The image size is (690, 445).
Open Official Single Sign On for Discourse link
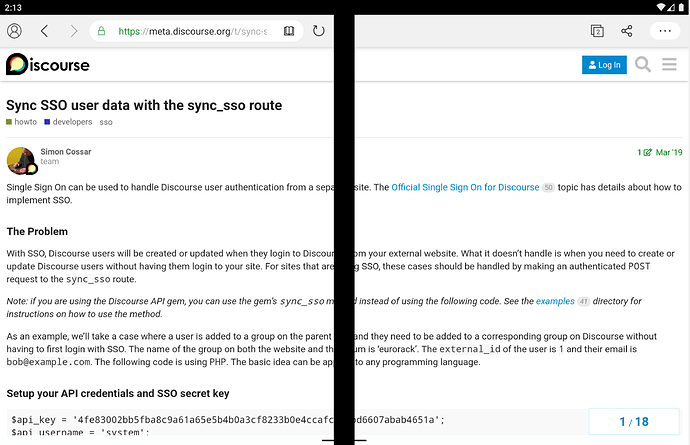tap(465, 188)
